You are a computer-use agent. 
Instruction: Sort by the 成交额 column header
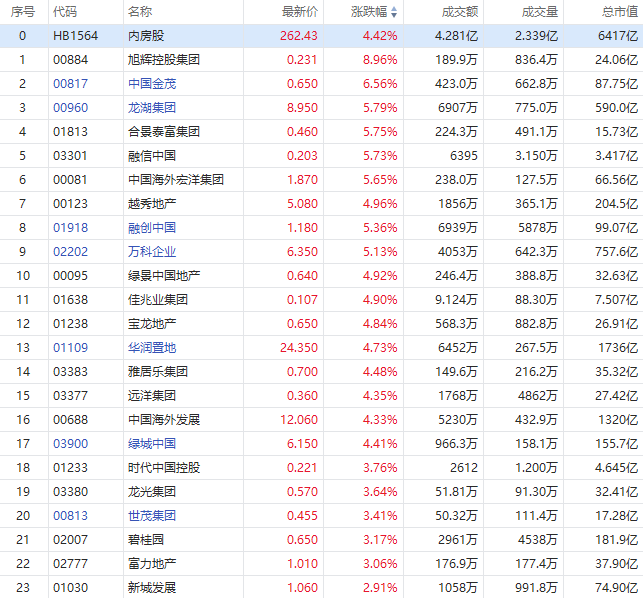click(460, 12)
